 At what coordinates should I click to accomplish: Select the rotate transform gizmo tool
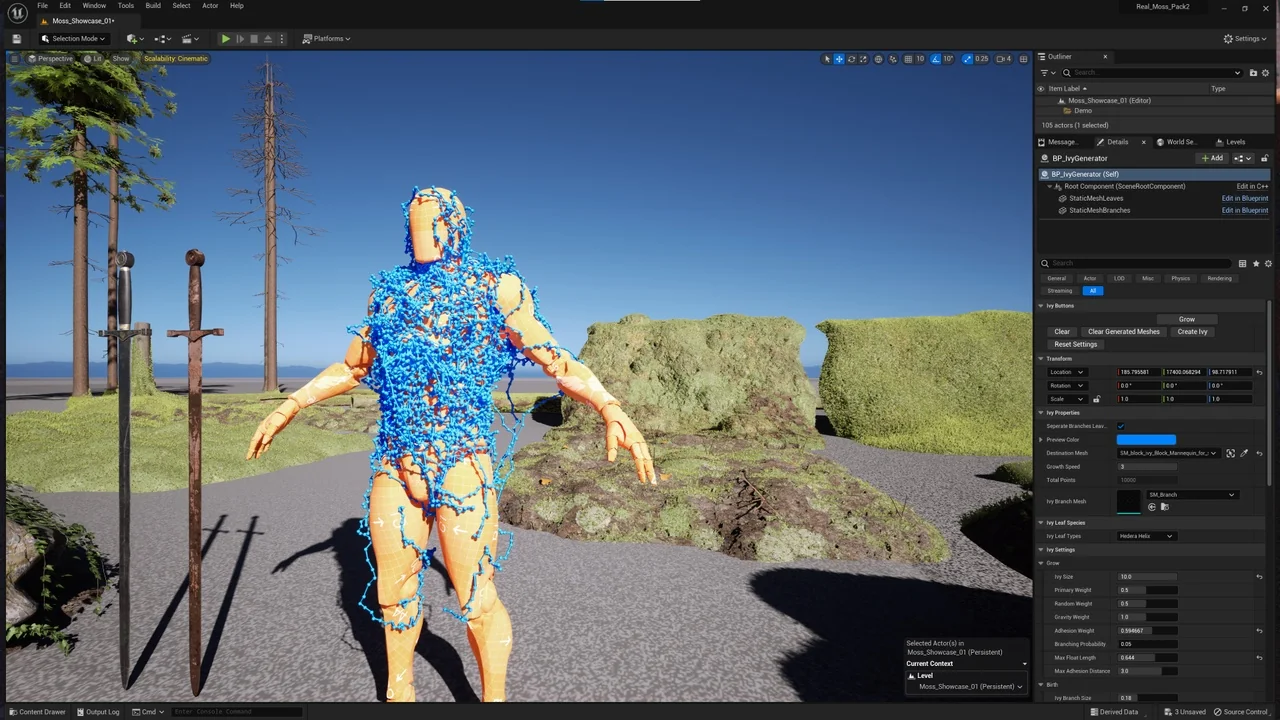click(x=851, y=59)
